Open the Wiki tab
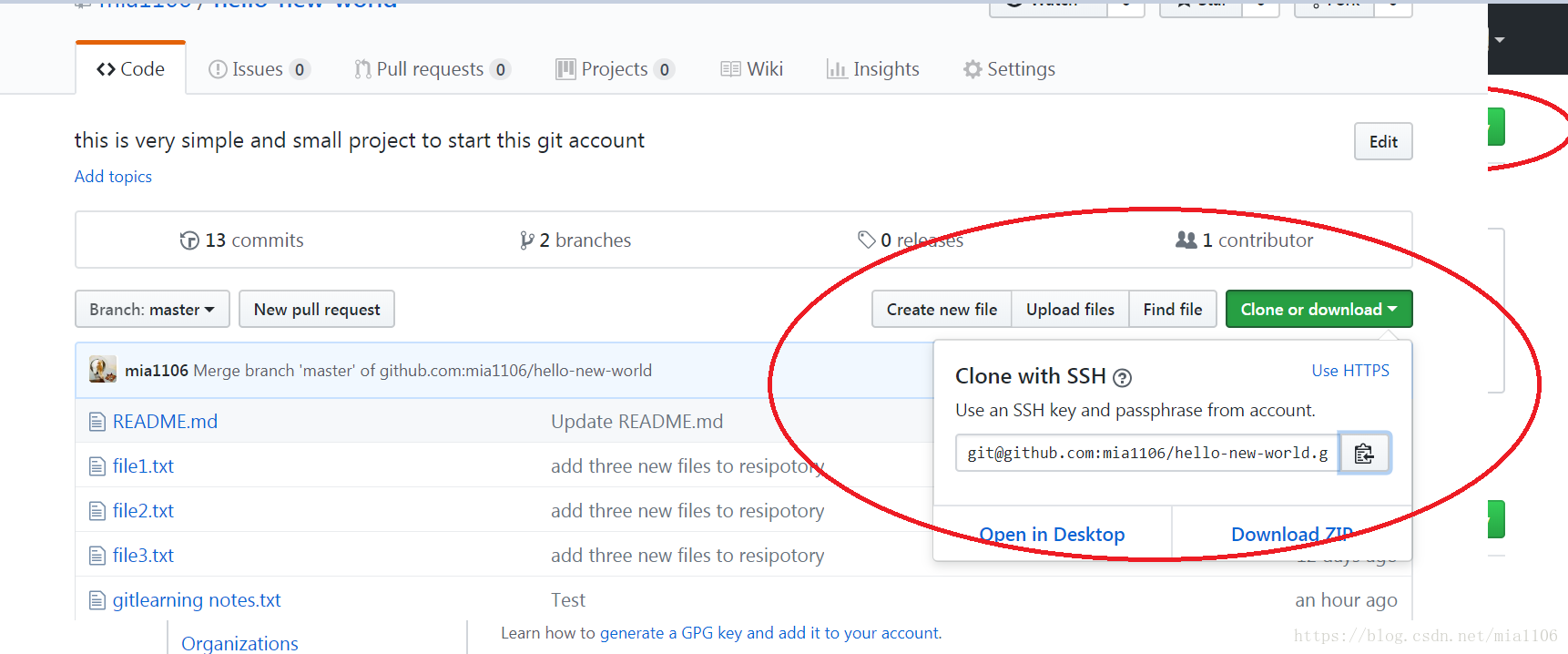Image resolution: width=1568 pixels, height=654 pixels. tap(751, 69)
